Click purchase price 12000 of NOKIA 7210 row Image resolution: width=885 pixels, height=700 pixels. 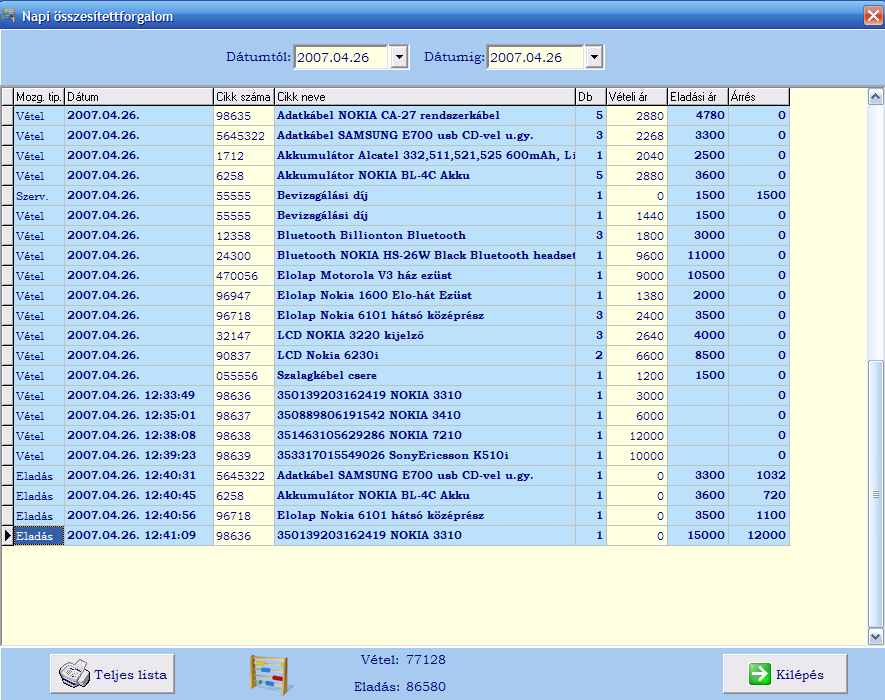pyautogui.click(x=637, y=436)
